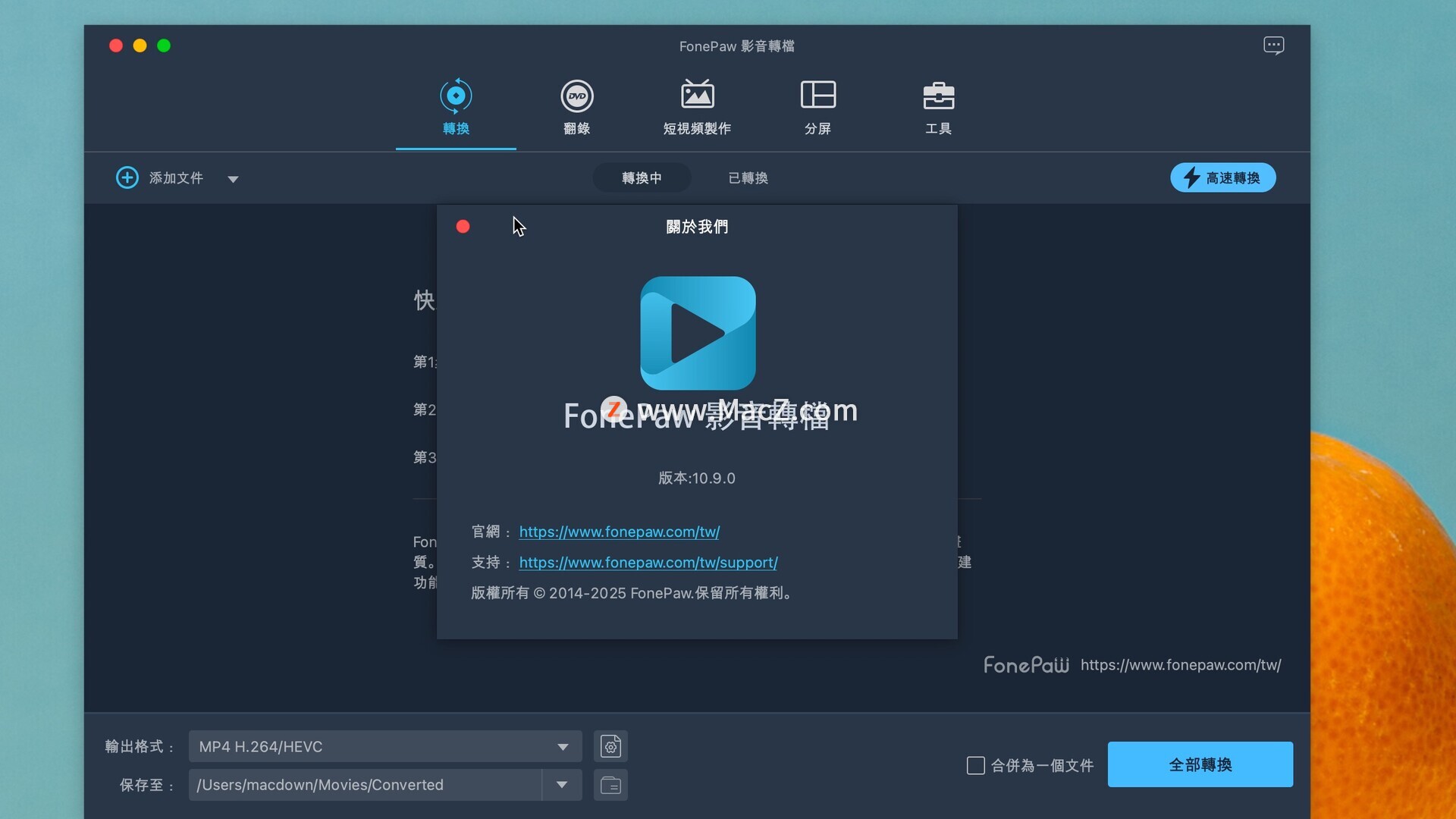1456x819 pixels.
Task: Open the 短視頻製作 tab
Action: [697, 107]
